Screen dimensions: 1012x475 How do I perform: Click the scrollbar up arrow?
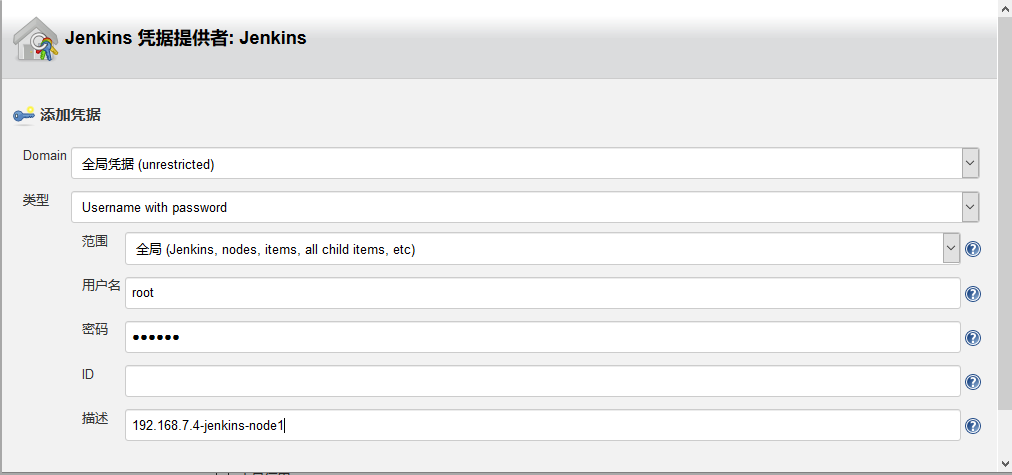(x=1004, y=8)
